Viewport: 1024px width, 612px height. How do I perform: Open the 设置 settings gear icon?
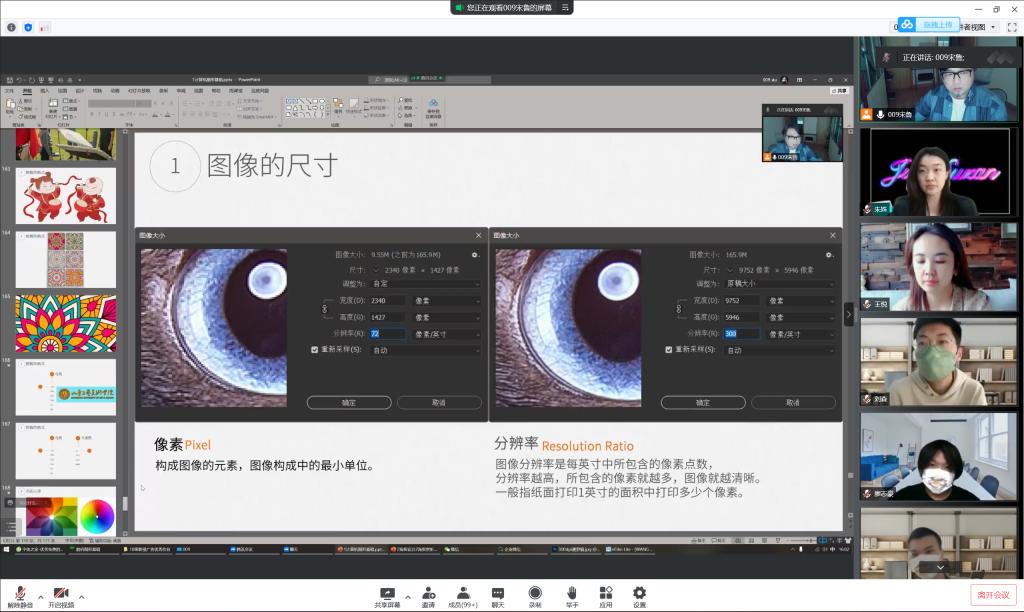point(639,592)
